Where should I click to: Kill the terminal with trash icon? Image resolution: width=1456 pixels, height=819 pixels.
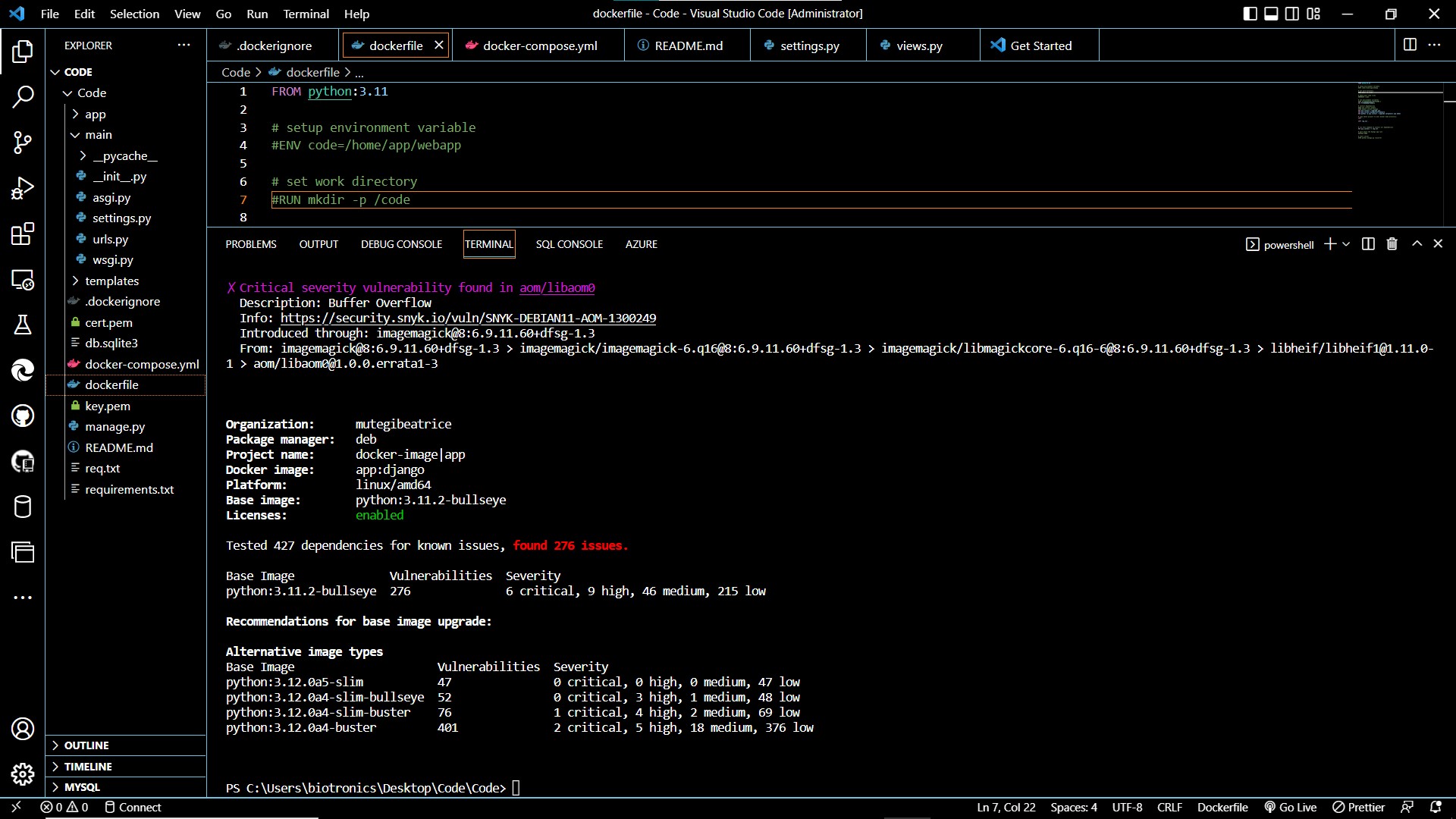(1392, 244)
